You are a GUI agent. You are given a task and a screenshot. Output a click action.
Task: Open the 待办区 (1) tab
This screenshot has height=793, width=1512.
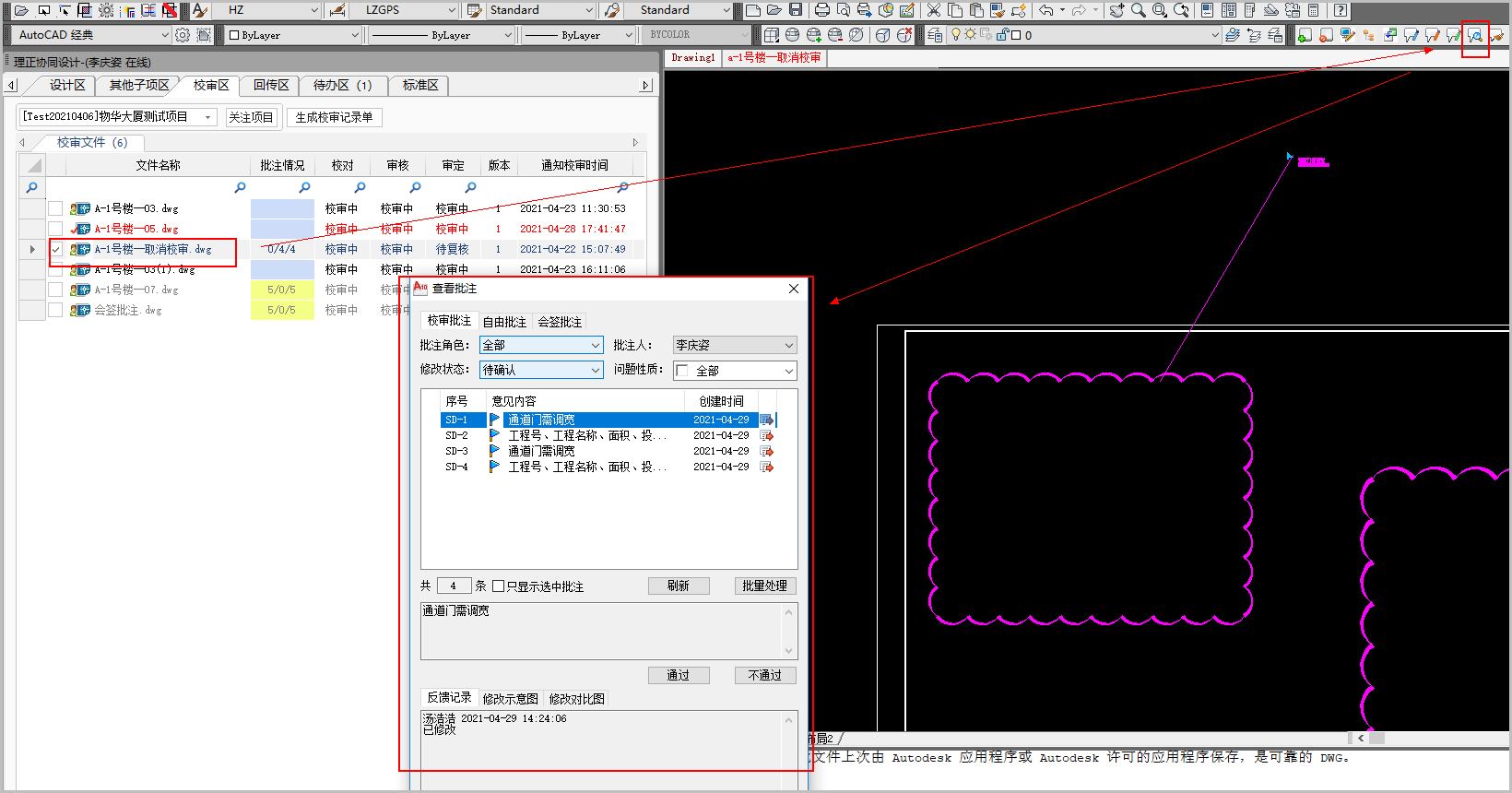pyautogui.click(x=342, y=85)
